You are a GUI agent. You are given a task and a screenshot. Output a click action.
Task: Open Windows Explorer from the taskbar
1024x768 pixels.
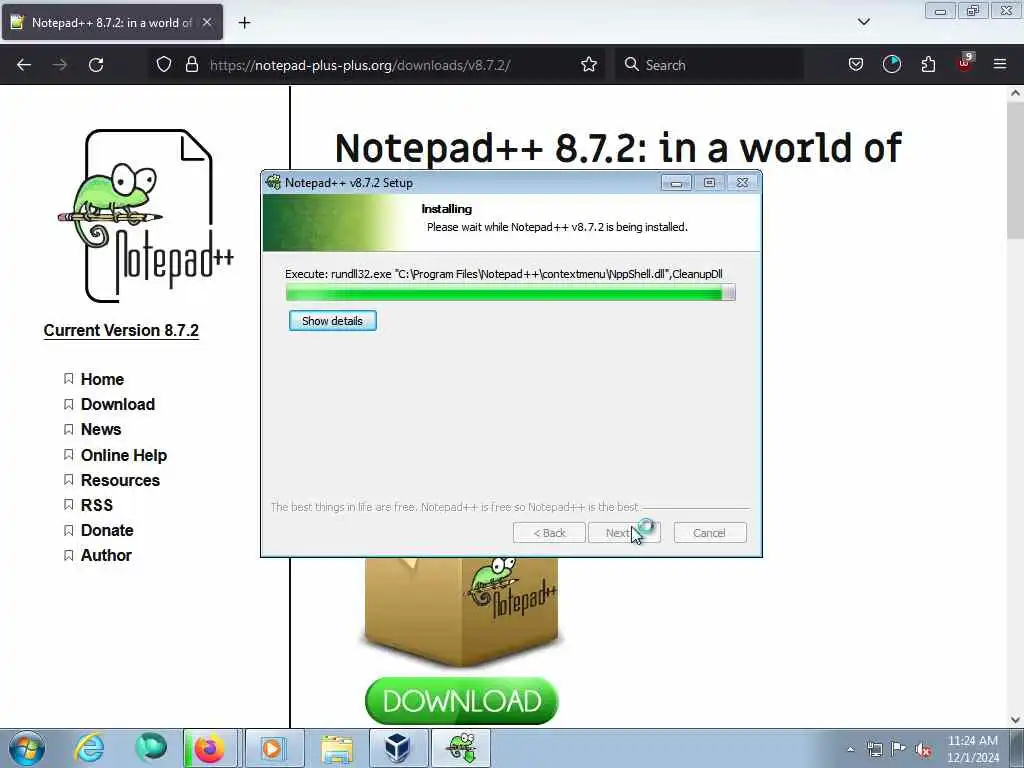click(337, 748)
